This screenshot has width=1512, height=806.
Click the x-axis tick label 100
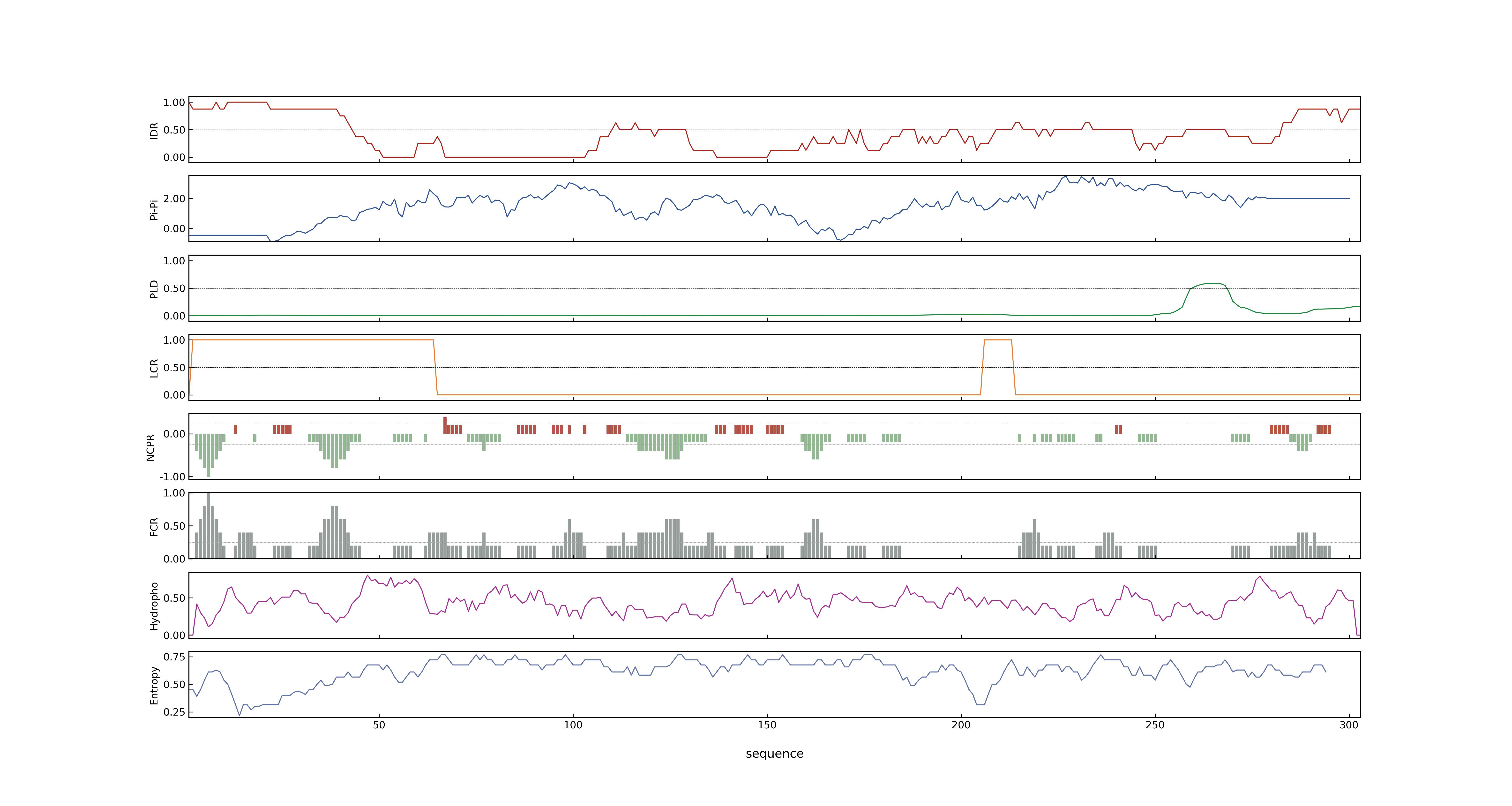(x=573, y=725)
